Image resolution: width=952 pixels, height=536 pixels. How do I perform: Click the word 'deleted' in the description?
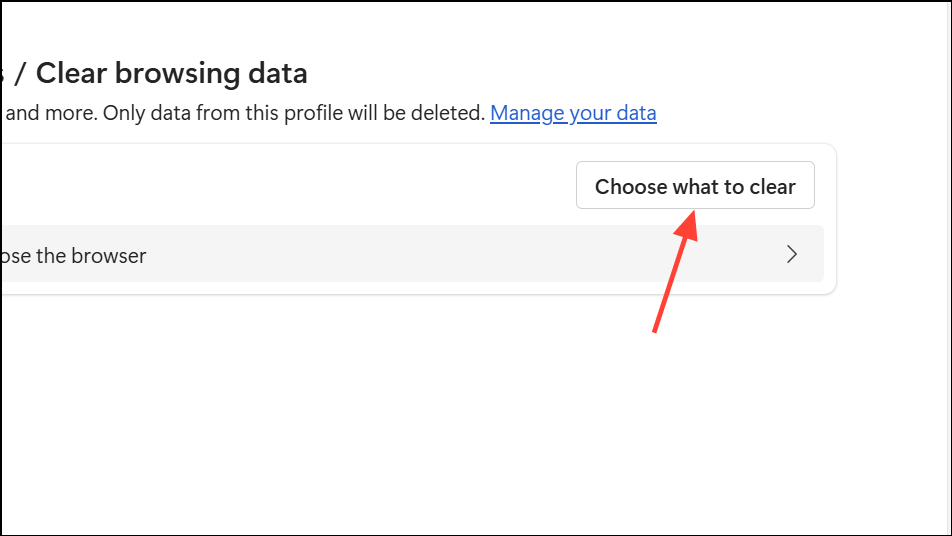[450, 113]
